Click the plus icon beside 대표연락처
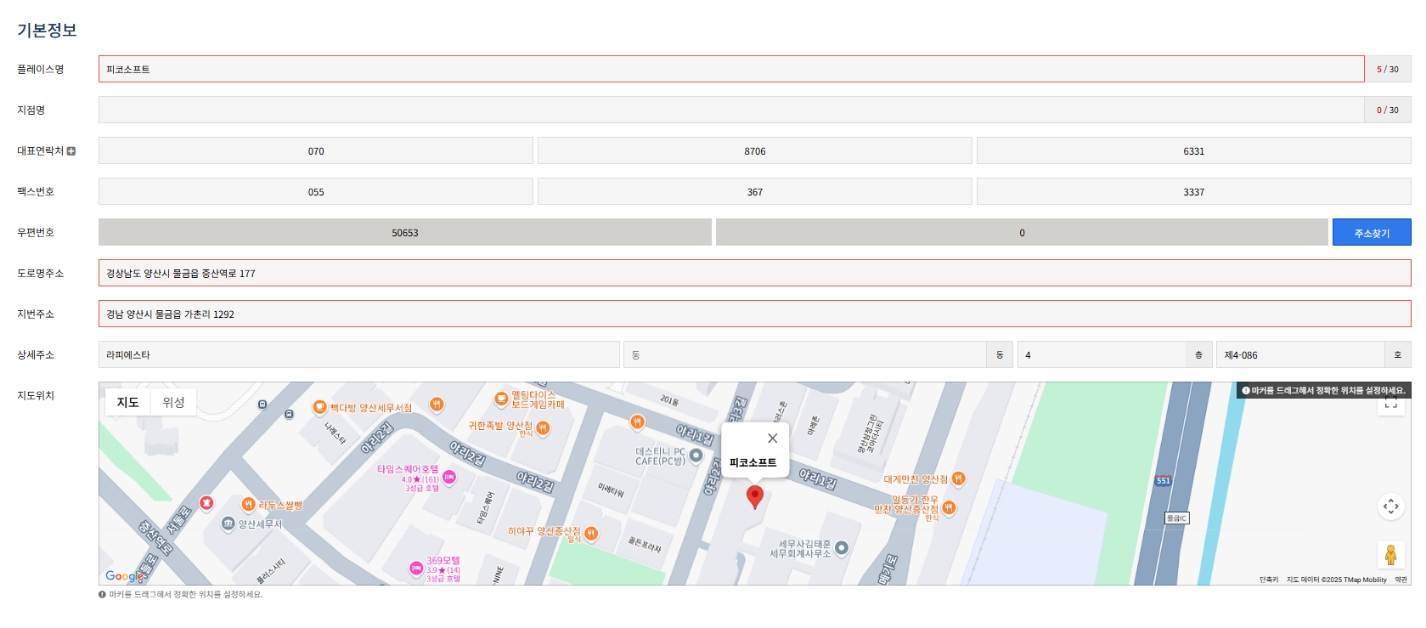 point(71,151)
